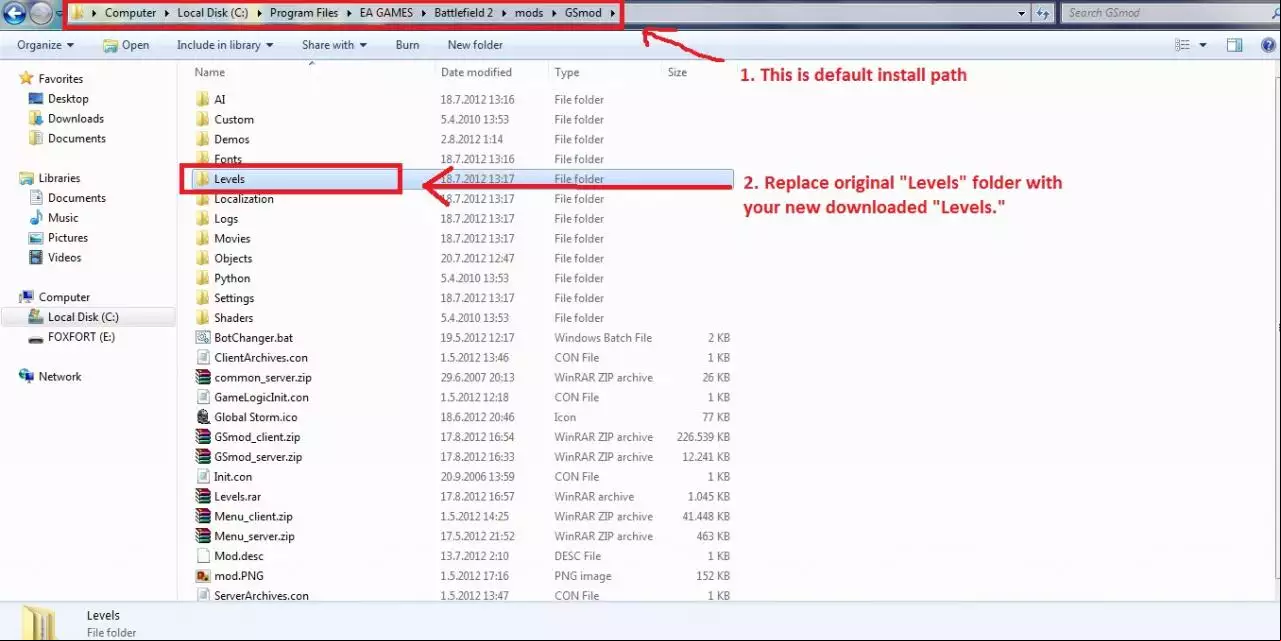Select the GSmod_client.zip archive icon
Viewport: 1281px width, 641px height.
click(x=203, y=437)
